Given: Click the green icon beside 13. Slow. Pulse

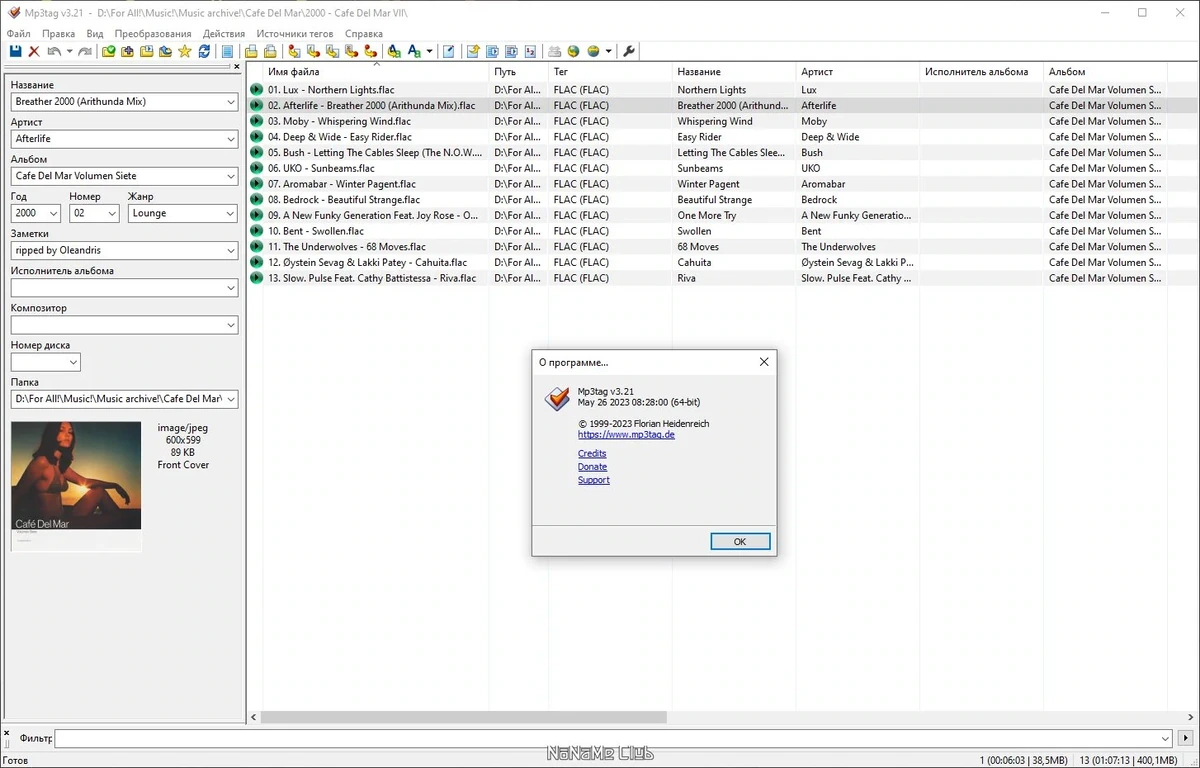Looking at the screenshot, I should pos(257,278).
